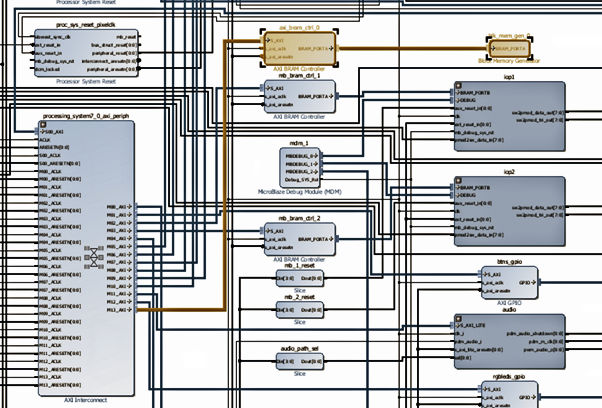
Task: Click the 'mb_bram_ctrl_2' block title
Action: coord(299,218)
